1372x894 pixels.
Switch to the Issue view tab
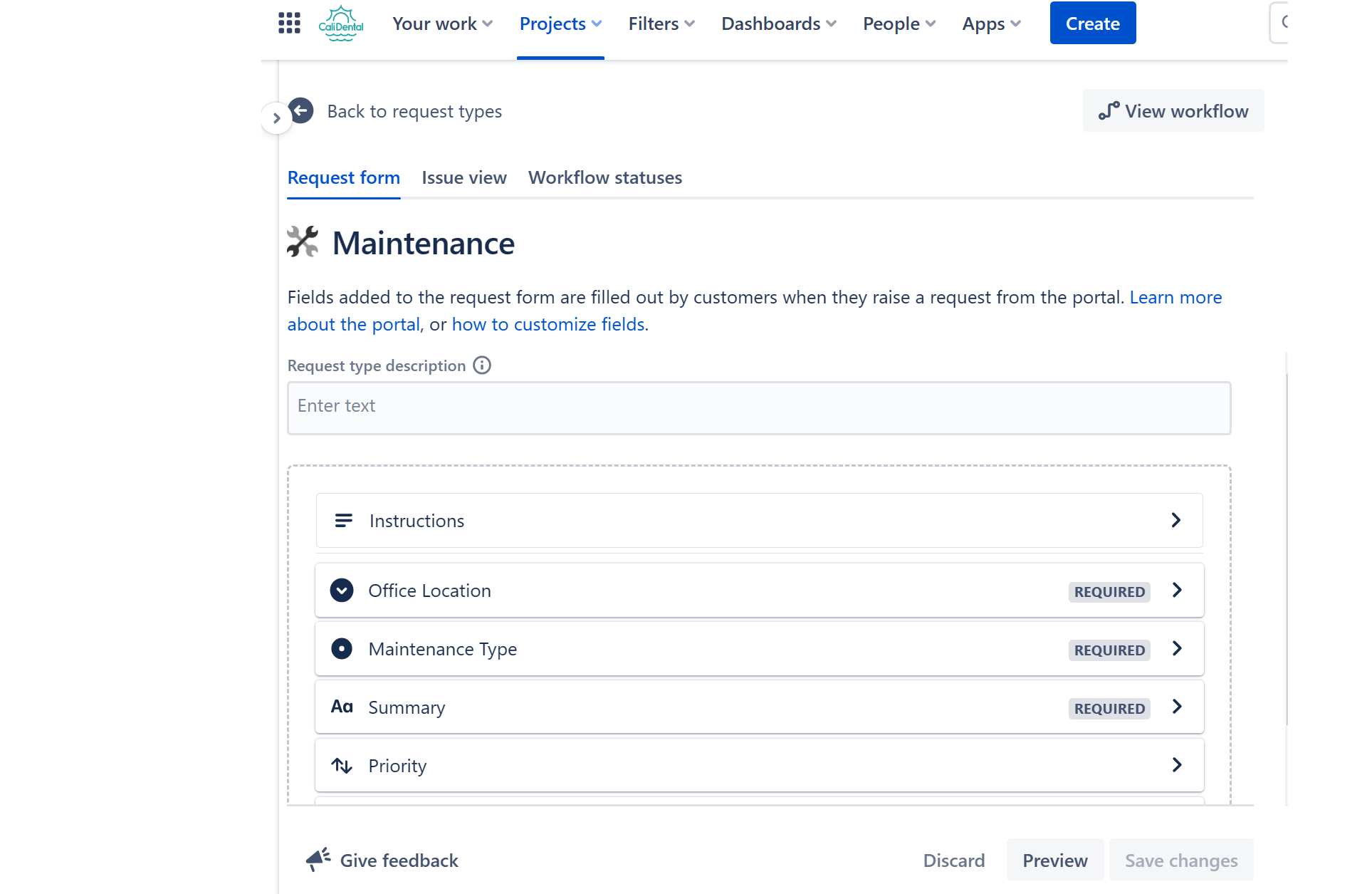tap(464, 177)
